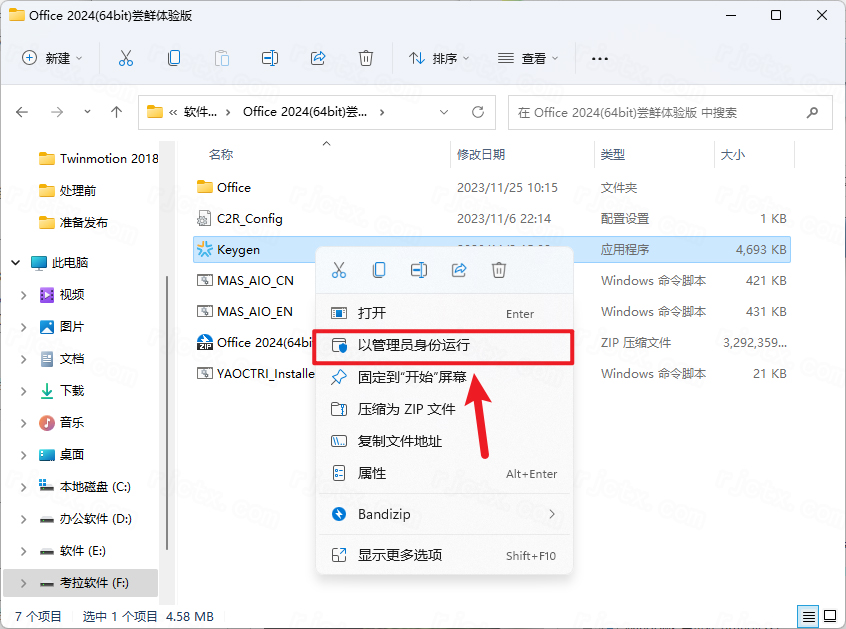Screen dimensions: 846x629
Task: Select the Cut icon in the toolbar
Action: [126, 58]
